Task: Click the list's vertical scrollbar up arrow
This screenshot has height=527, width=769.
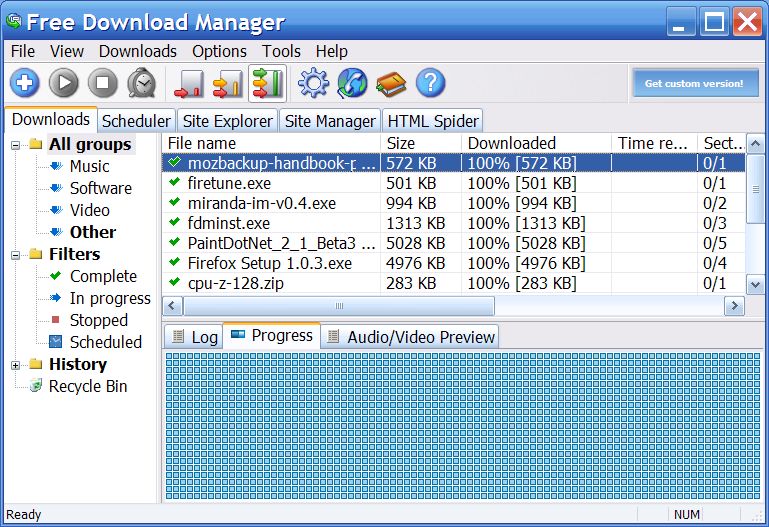Action: pos(755,144)
